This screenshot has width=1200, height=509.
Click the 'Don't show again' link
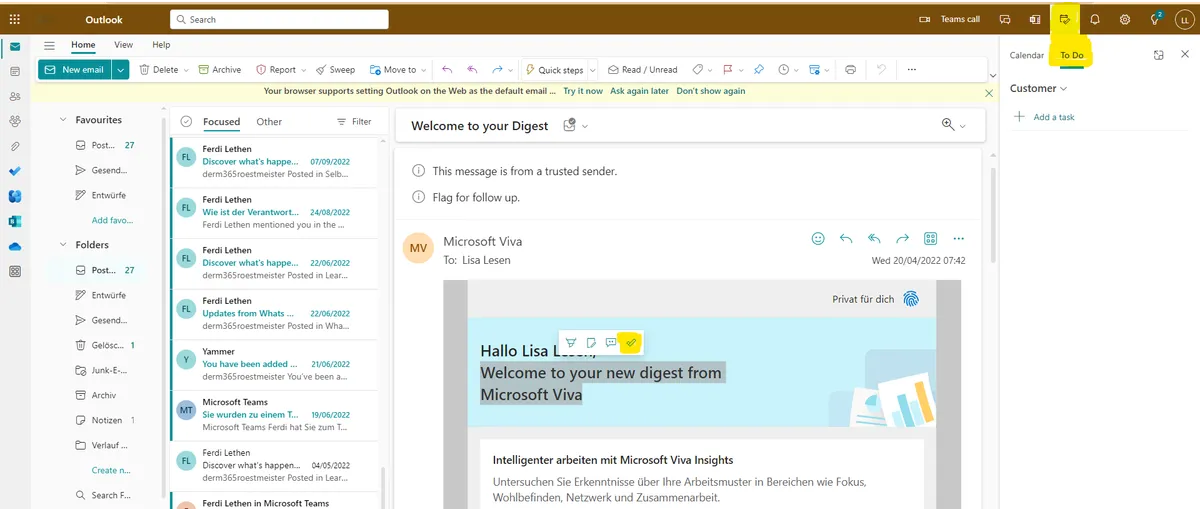[711, 91]
